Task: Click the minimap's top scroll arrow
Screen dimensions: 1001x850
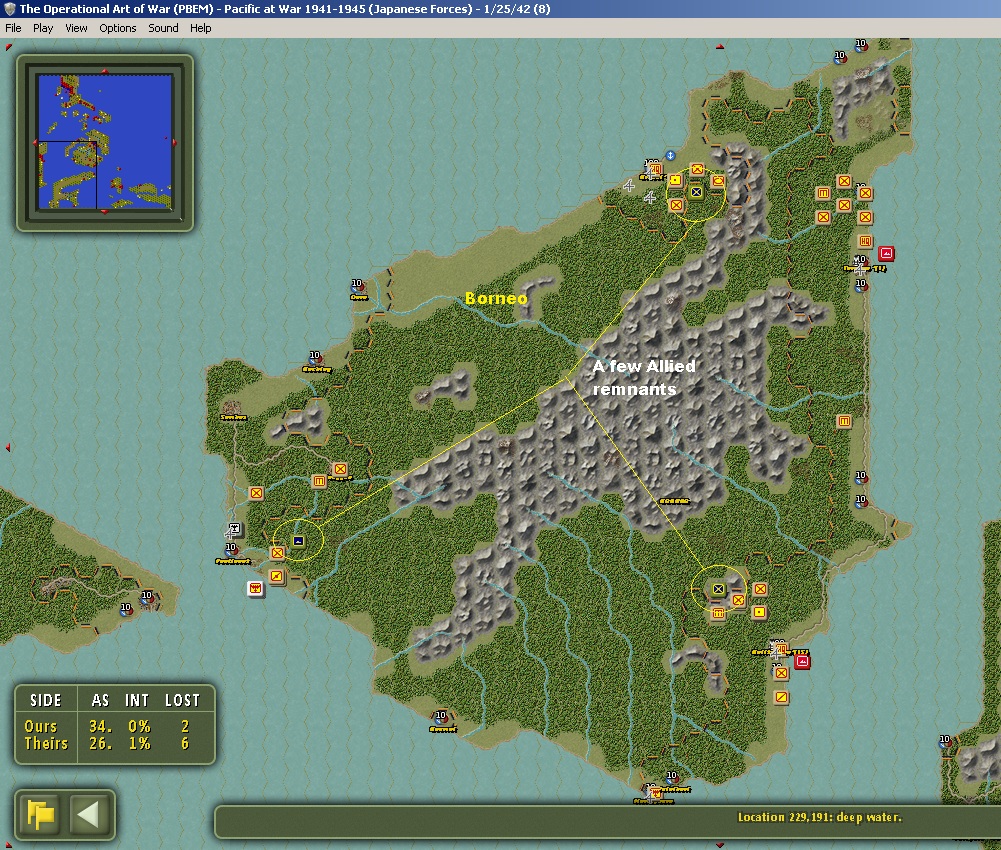Action: [x=105, y=72]
